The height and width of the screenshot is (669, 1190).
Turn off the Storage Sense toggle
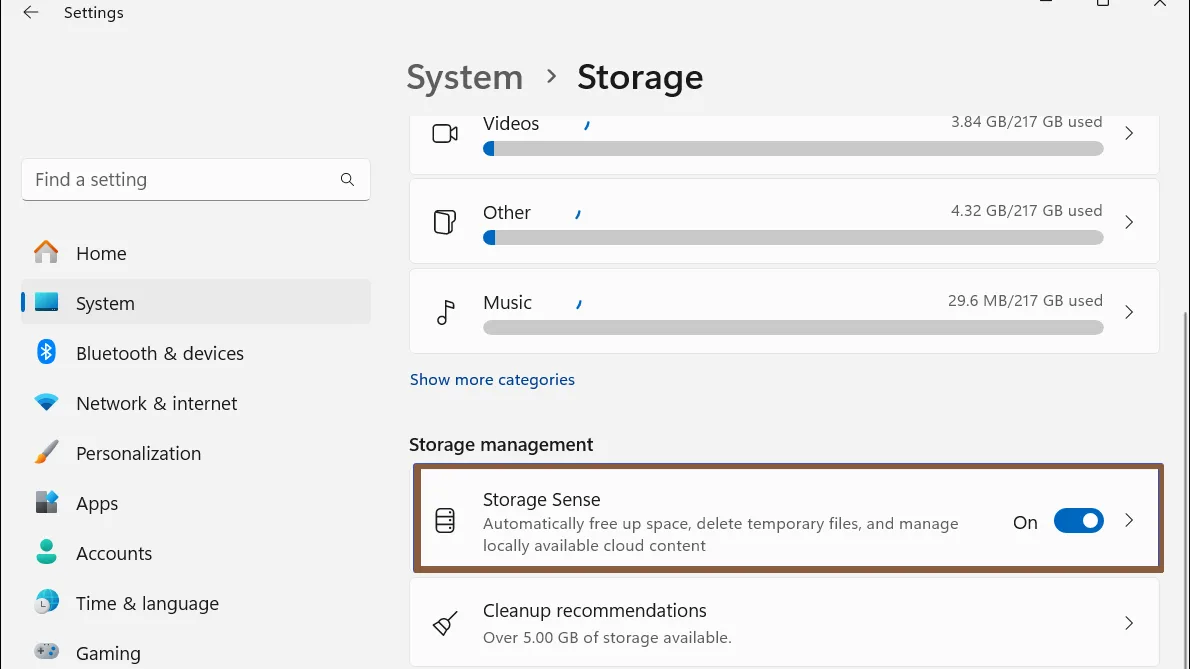coord(1078,521)
